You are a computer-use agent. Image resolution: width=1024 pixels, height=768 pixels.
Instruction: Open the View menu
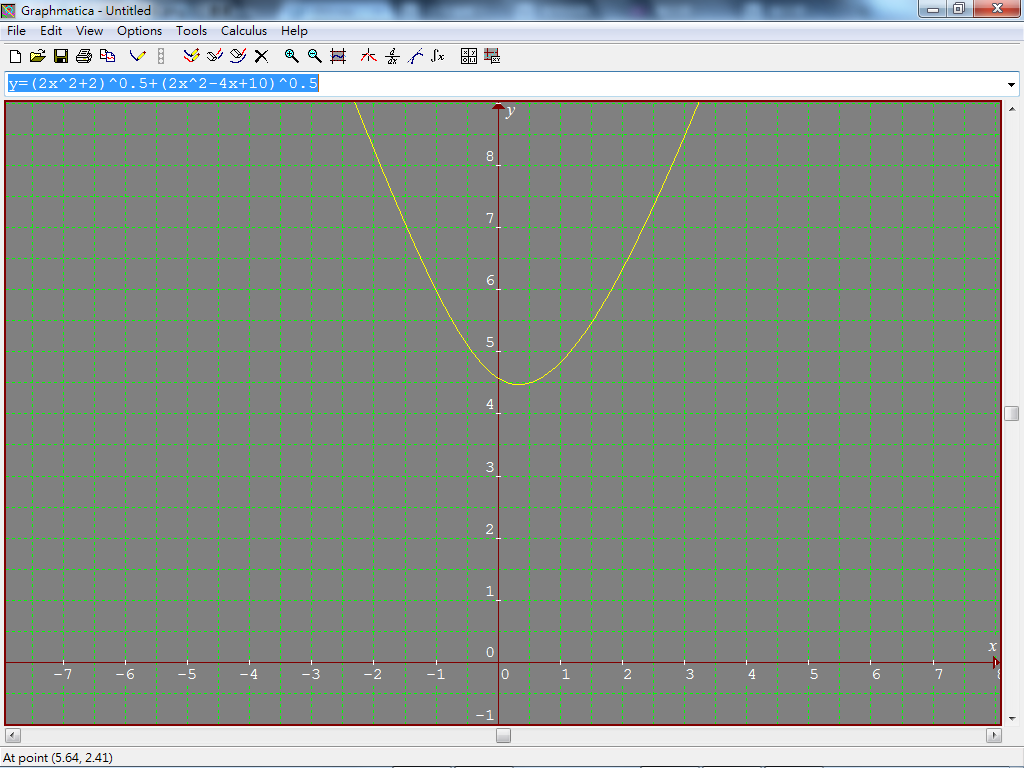coord(89,31)
